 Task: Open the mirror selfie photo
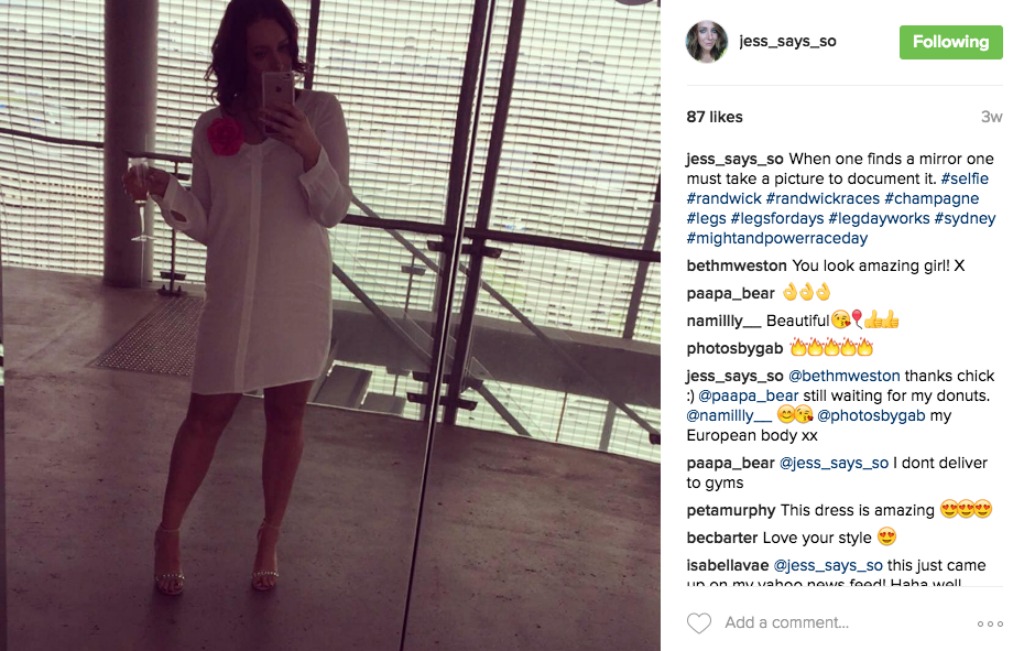pyautogui.click(x=330, y=325)
